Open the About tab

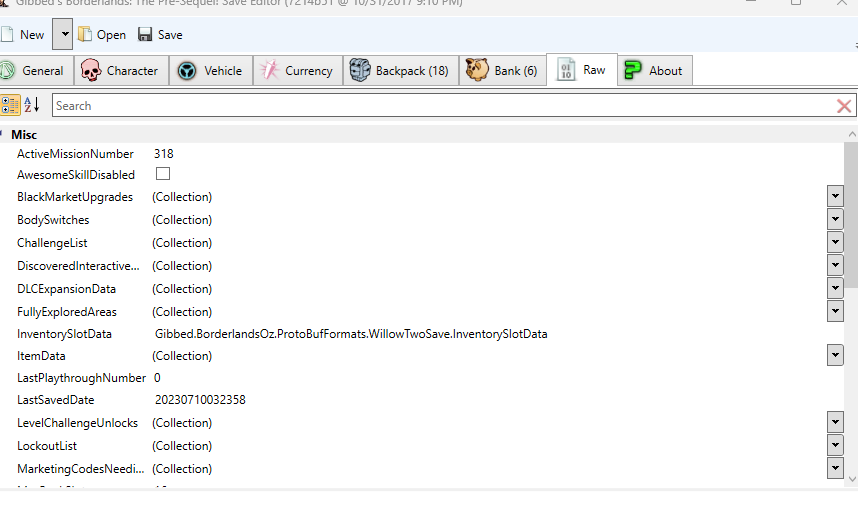tap(655, 71)
